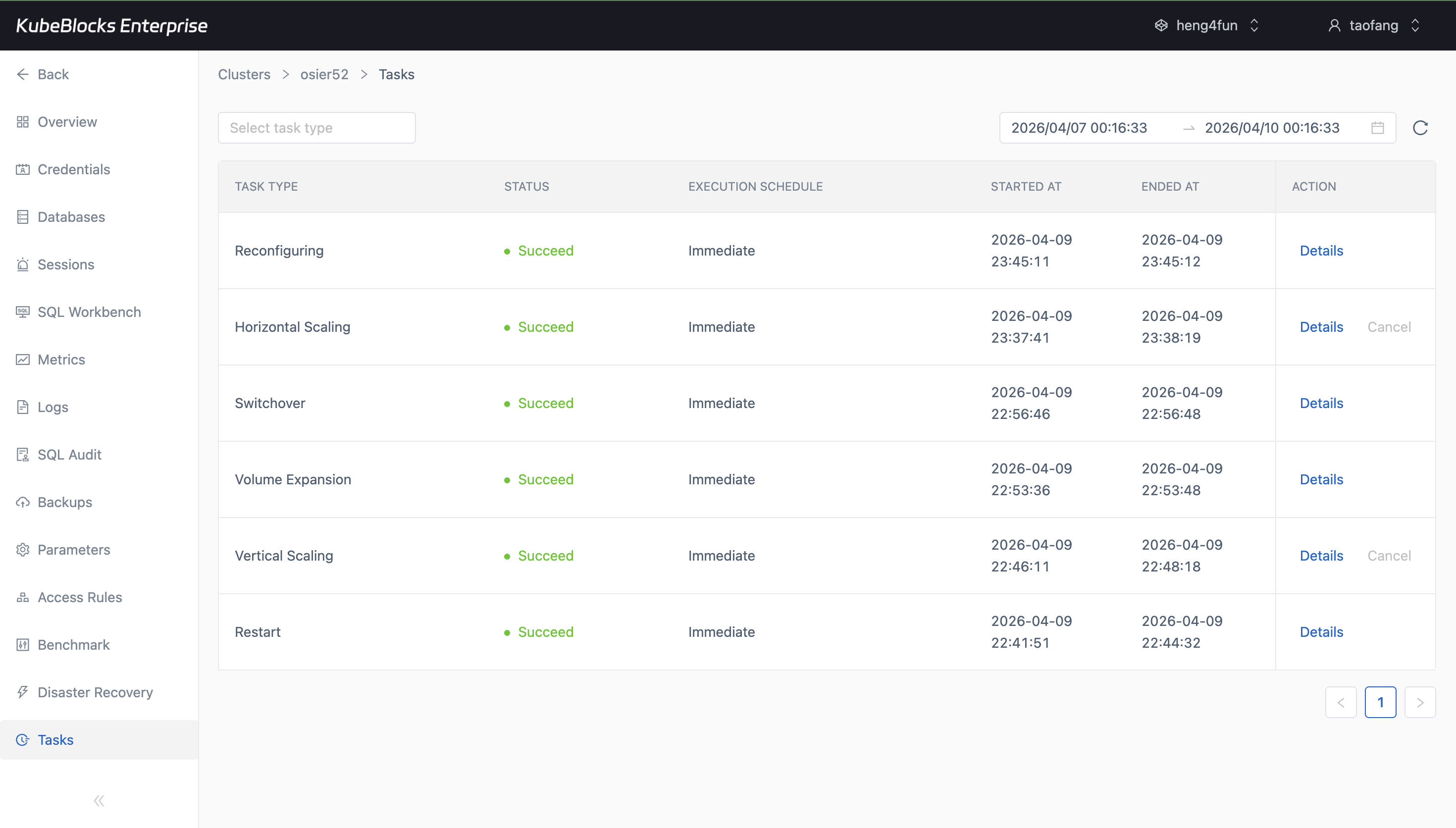Navigate to Clusters via breadcrumb
This screenshot has width=1456, height=828.
(x=243, y=74)
